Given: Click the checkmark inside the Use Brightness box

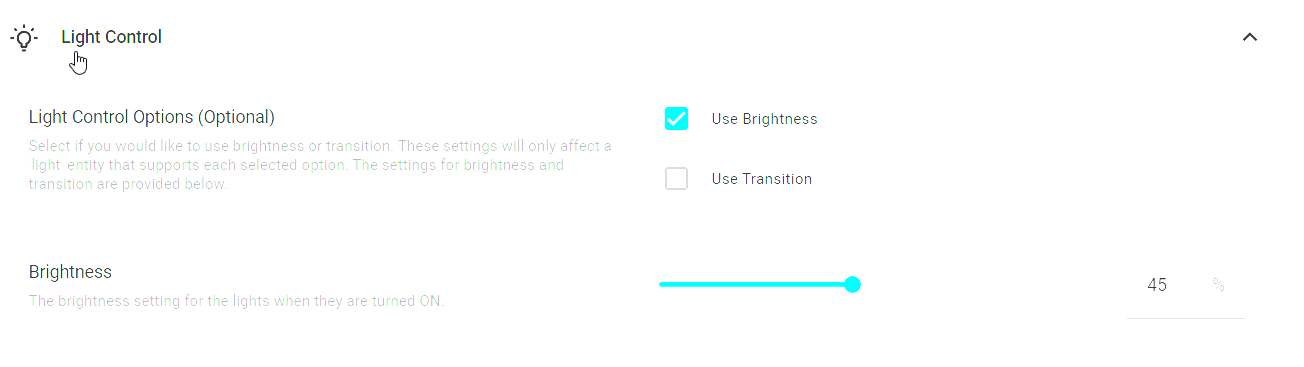Looking at the screenshot, I should (677, 119).
